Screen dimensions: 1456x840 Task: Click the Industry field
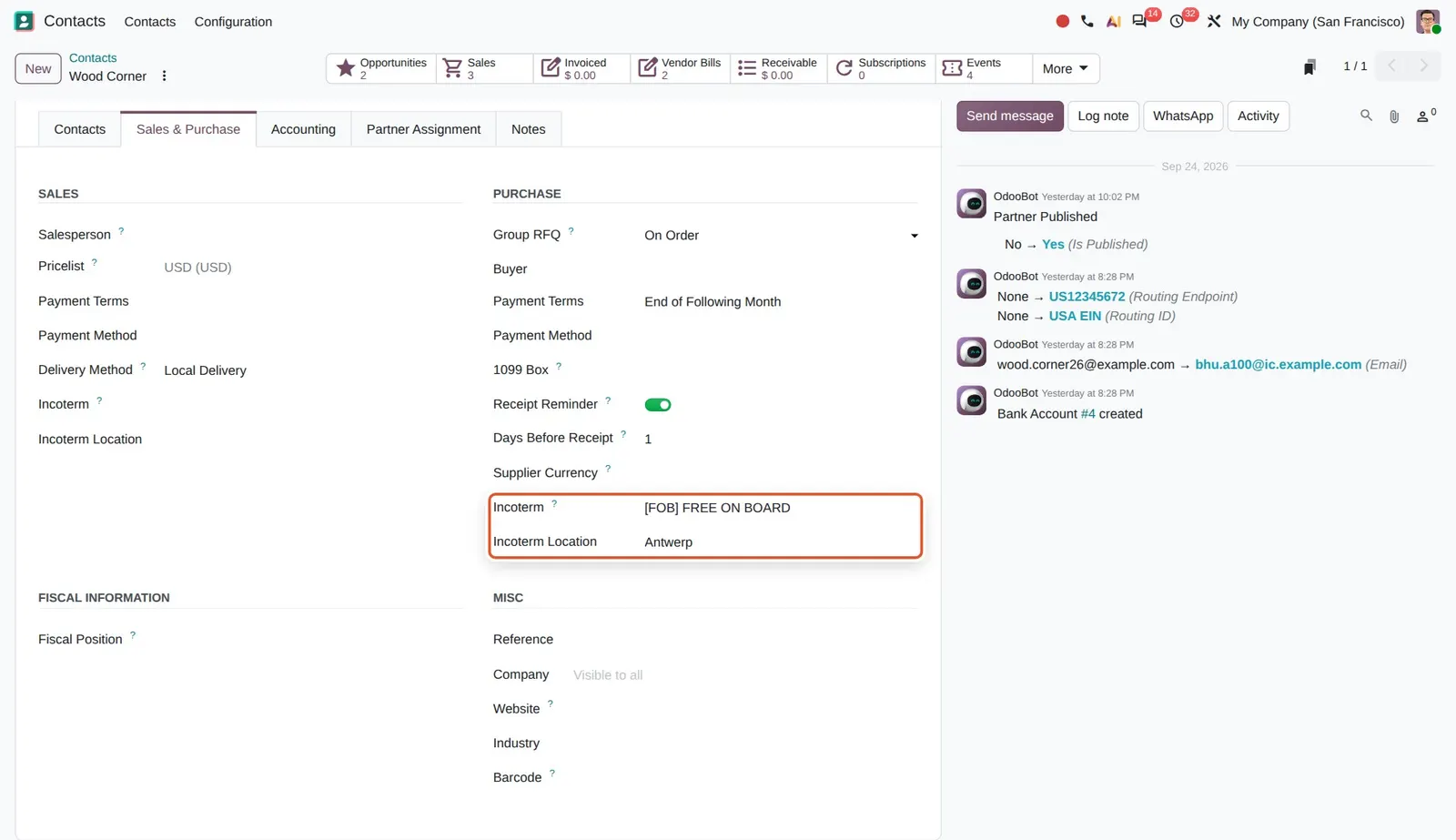coord(744,744)
